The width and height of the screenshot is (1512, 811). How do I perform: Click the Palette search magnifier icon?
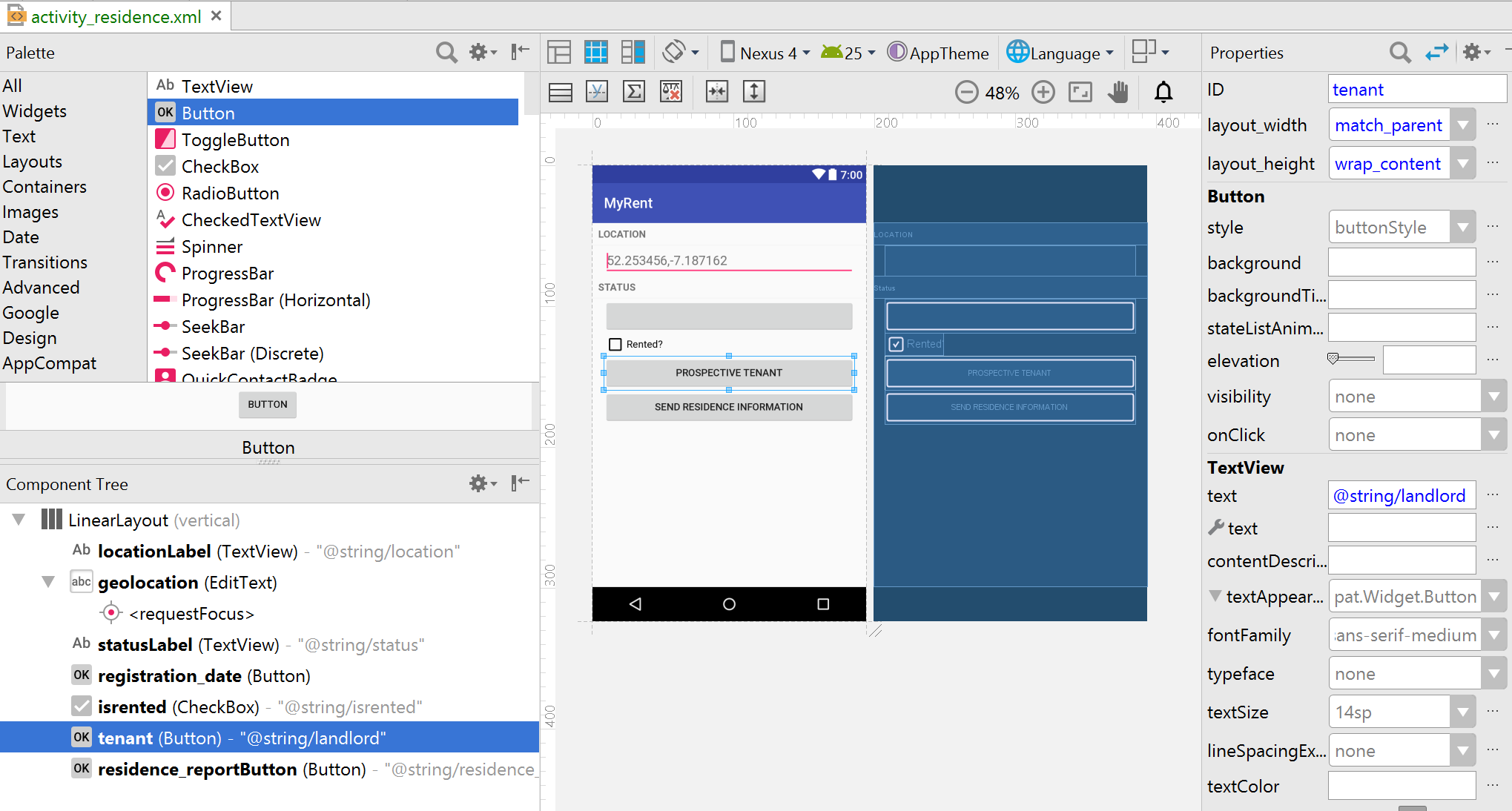446,53
